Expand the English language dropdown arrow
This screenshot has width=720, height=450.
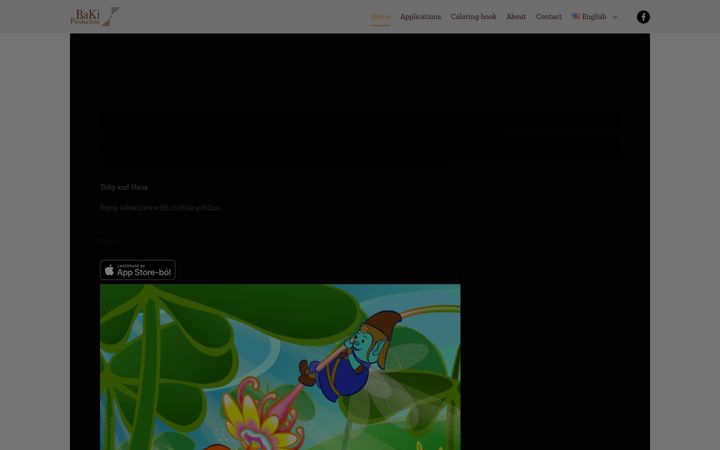pos(615,17)
